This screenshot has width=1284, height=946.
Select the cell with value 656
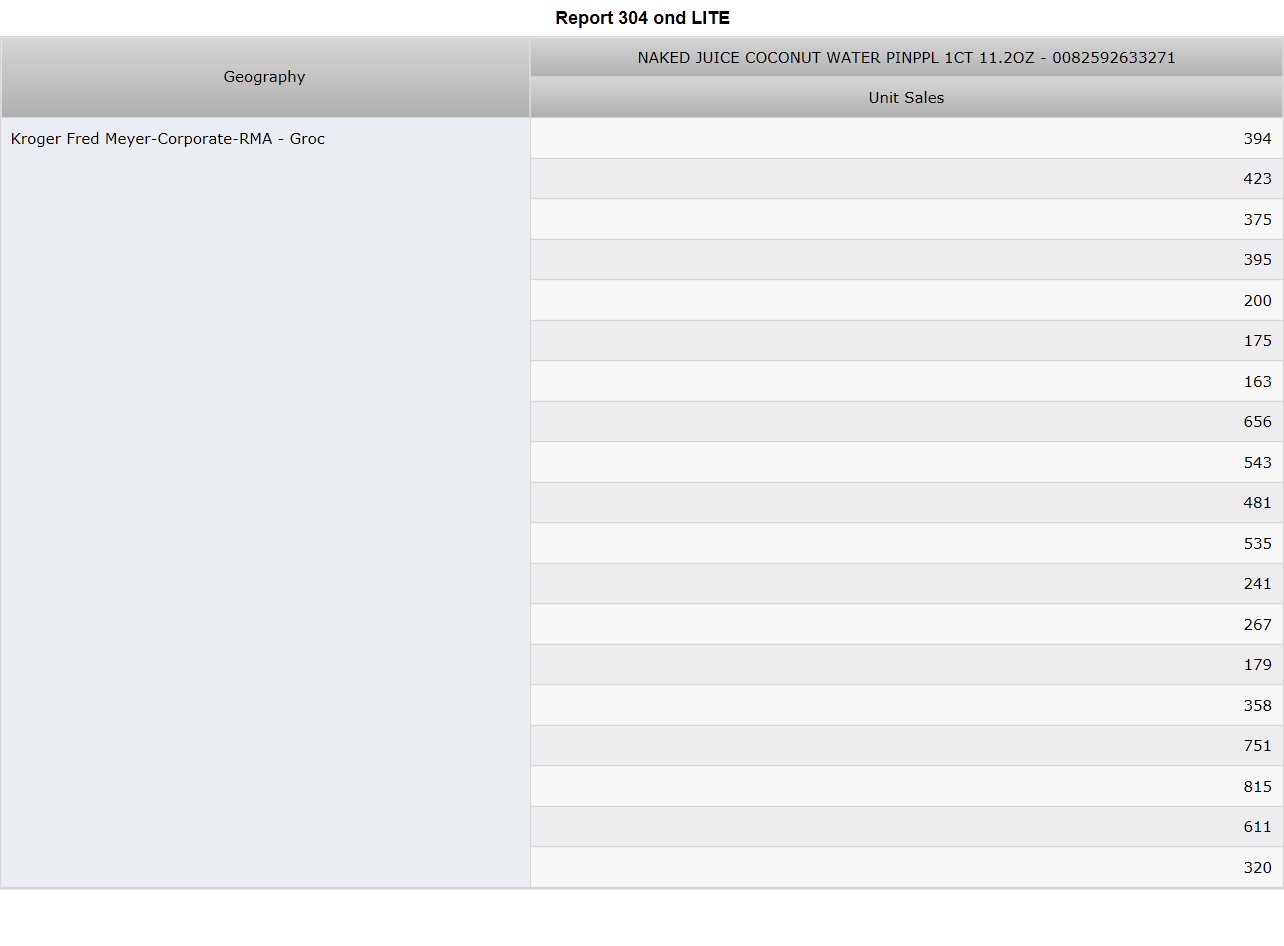906,422
